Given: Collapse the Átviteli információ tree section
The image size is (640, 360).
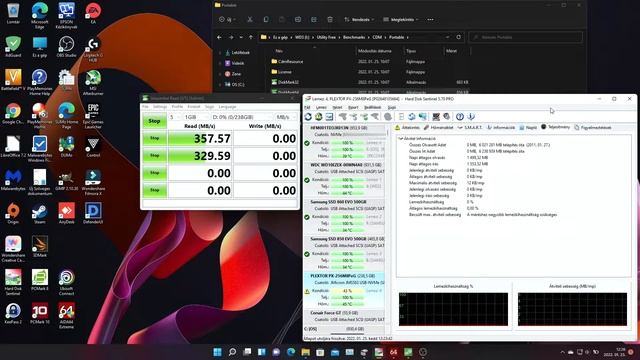Looking at the screenshot, I should pyautogui.click(x=401, y=139).
